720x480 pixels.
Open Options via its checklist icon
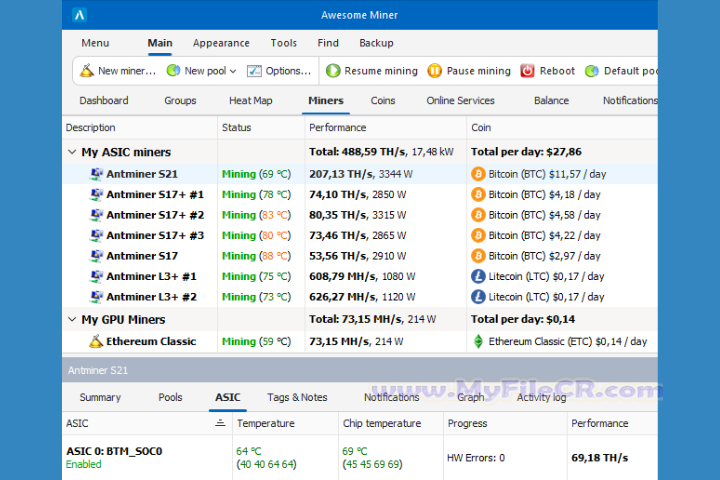coord(254,71)
